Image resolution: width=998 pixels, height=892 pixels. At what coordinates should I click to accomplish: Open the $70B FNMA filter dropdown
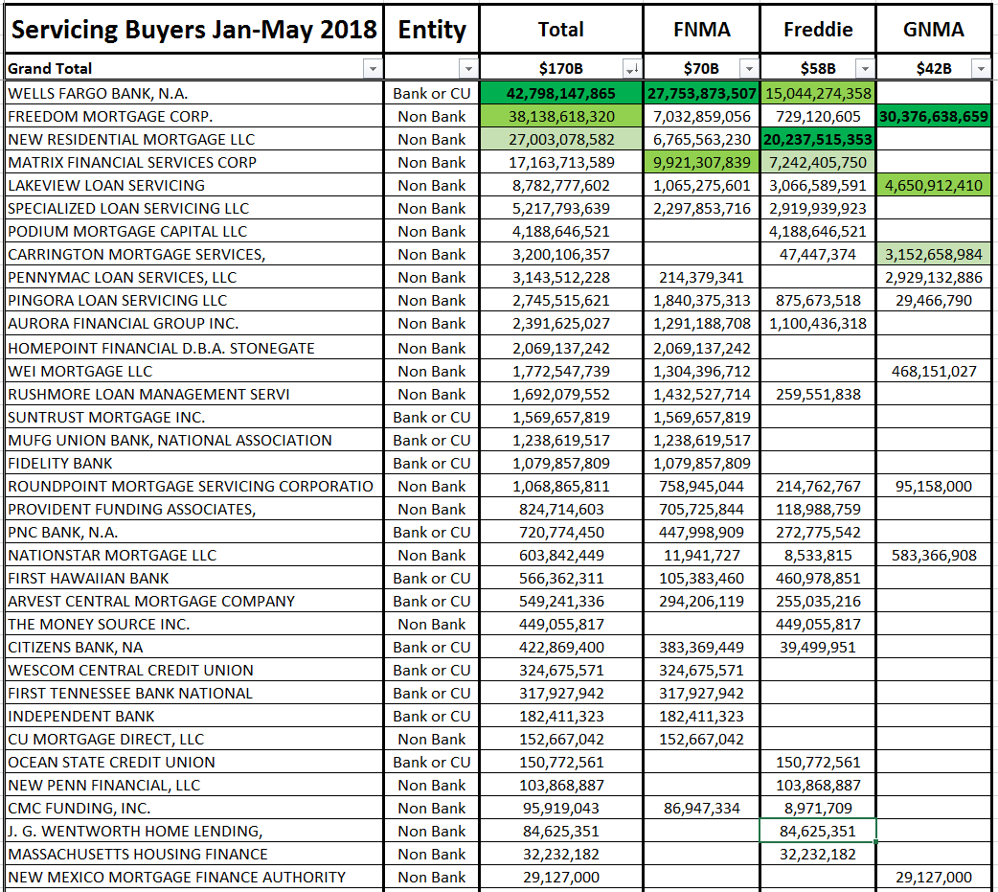pos(749,68)
